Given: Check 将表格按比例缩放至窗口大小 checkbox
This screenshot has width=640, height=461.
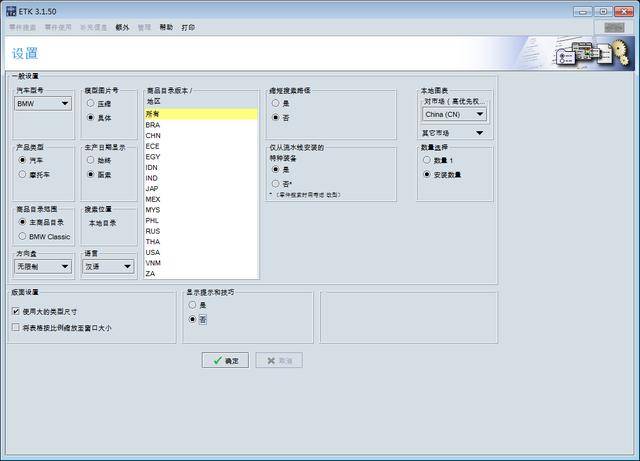Looking at the screenshot, I should tap(16, 327).
